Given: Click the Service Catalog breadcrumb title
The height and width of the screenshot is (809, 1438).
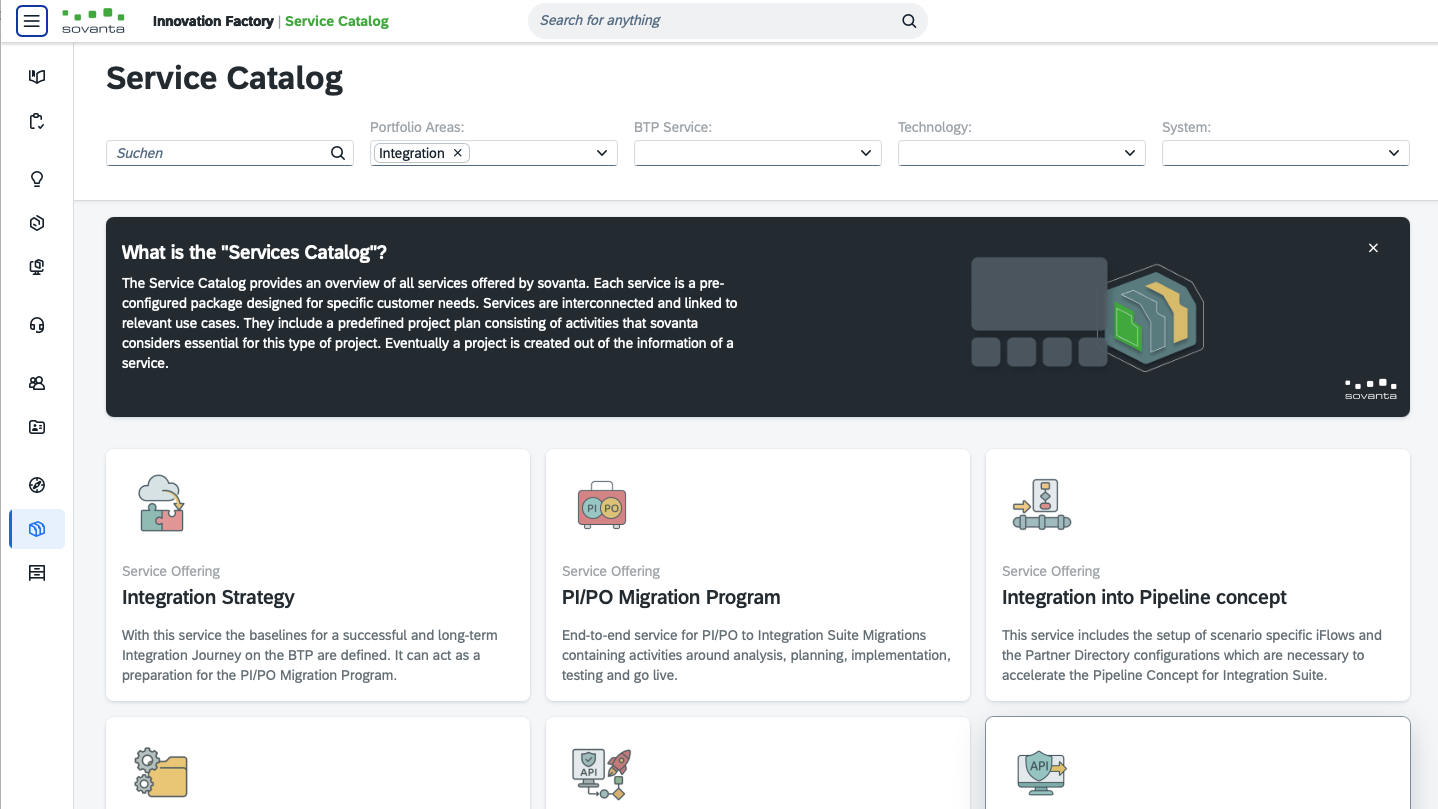Looking at the screenshot, I should [337, 21].
